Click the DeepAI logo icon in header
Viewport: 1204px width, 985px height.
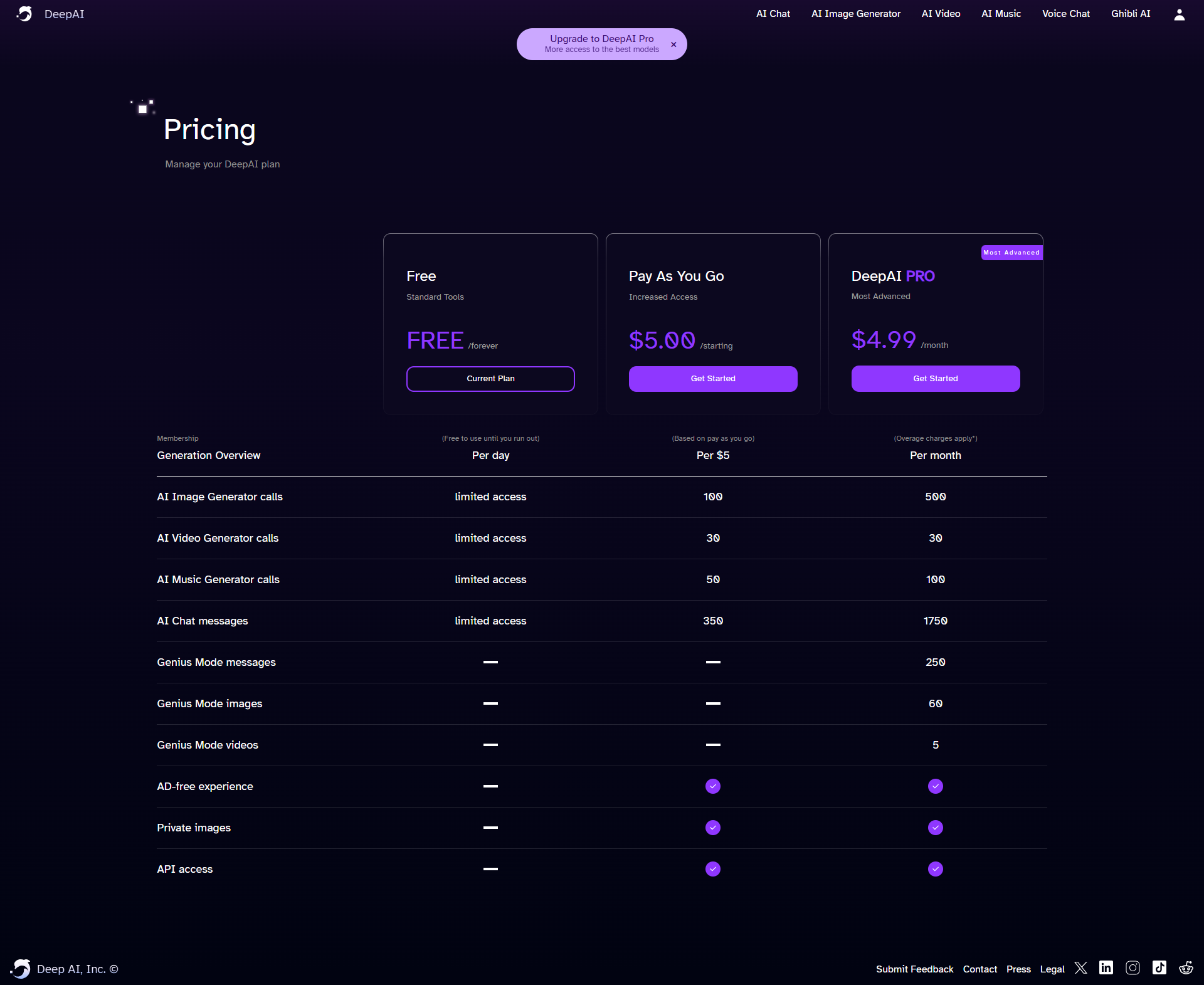tap(24, 14)
